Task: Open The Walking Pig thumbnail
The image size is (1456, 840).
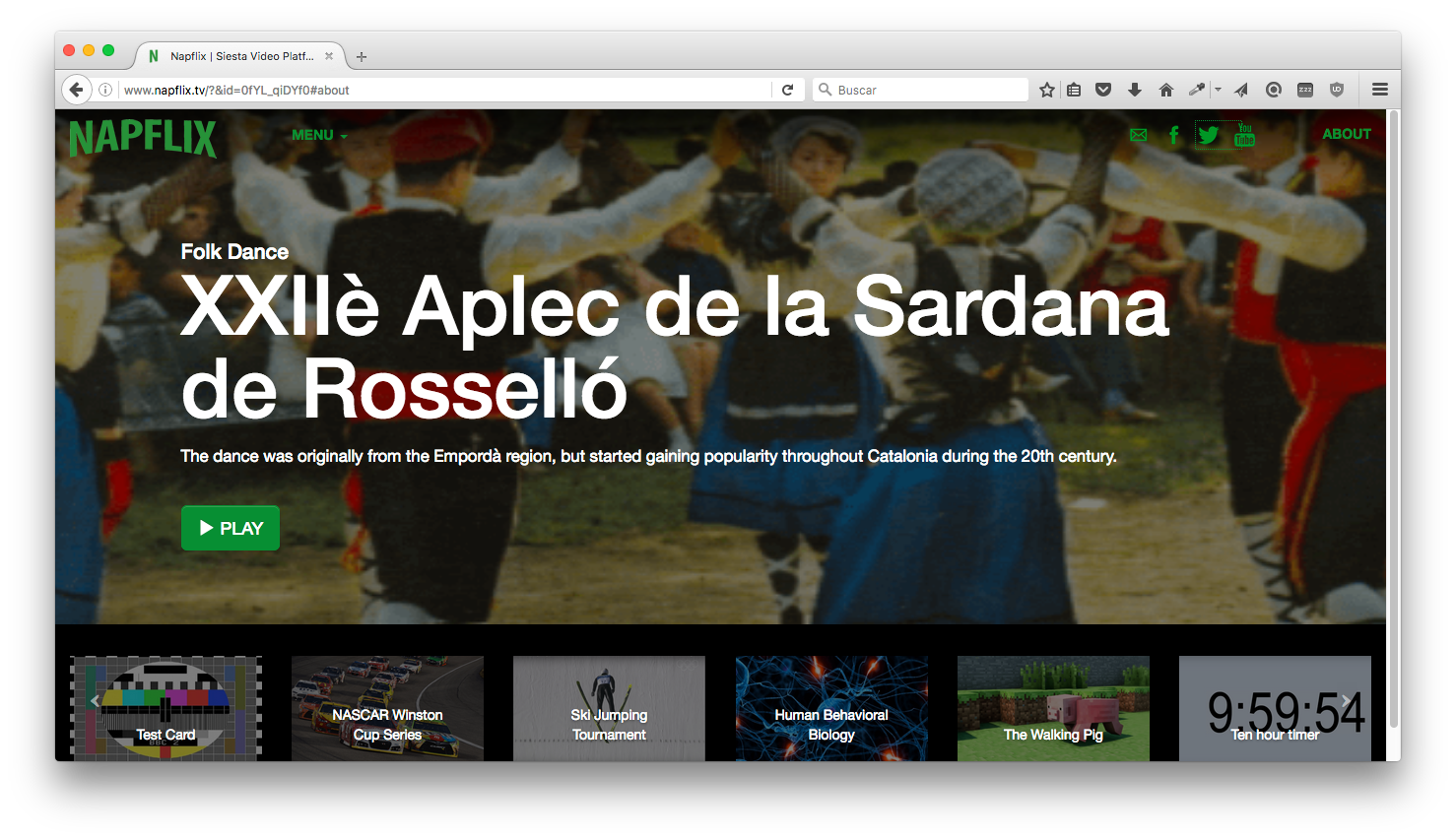Action: (1053, 708)
